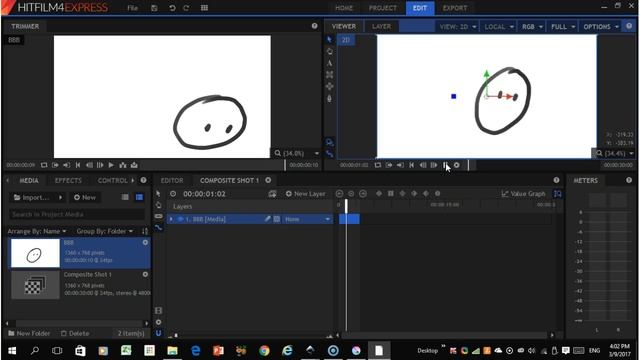Switch Media panel to list view
Viewport: 640px width, 360px height.
coord(125,197)
